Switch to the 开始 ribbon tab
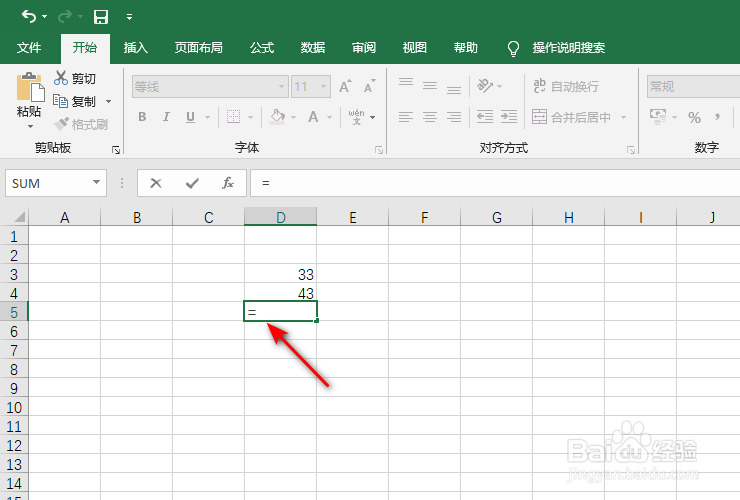This screenshot has height=500, width=740. coord(85,48)
